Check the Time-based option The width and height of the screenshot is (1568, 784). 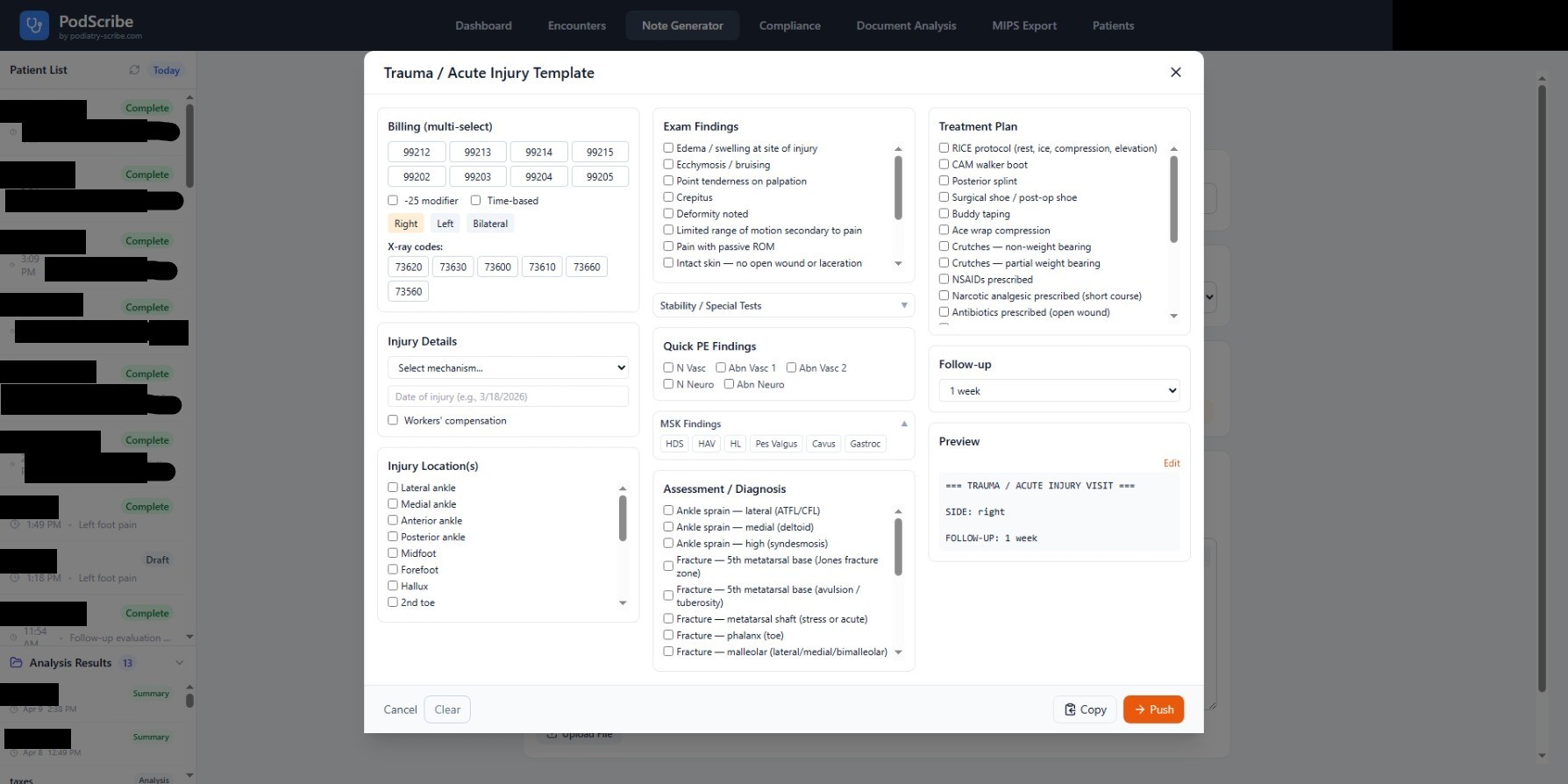coord(475,201)
